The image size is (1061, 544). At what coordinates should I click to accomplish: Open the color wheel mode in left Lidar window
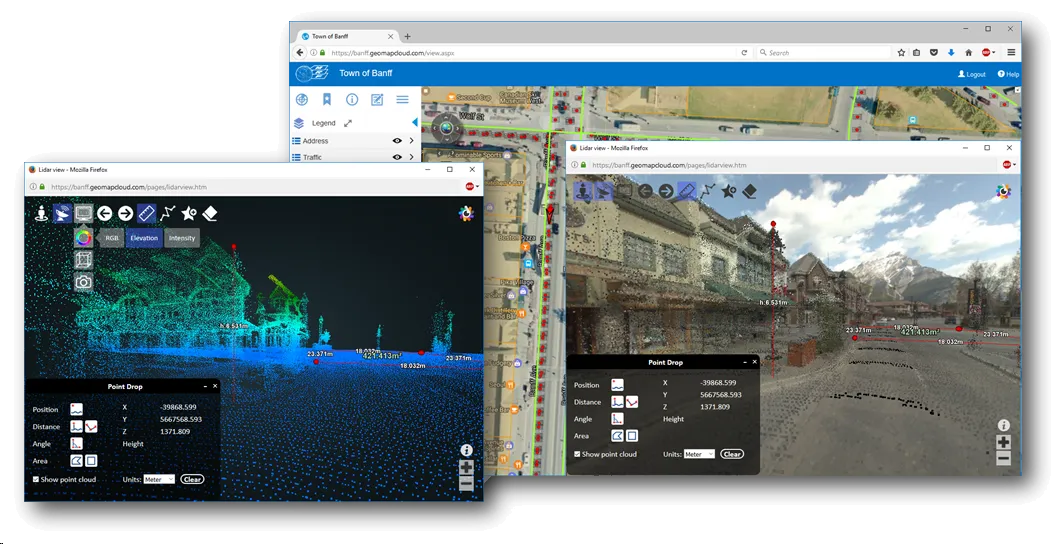click(83, 237)
